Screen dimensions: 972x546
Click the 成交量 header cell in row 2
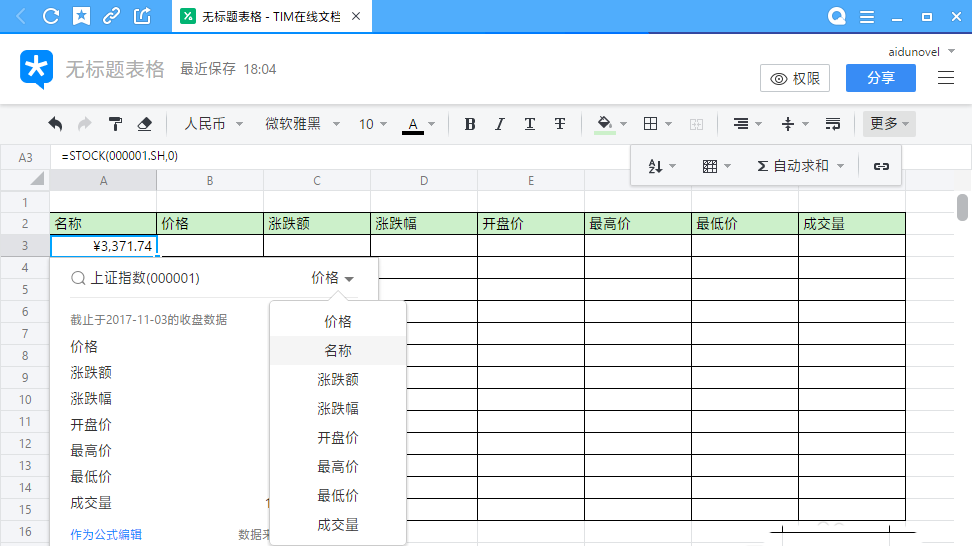[852, 224]
